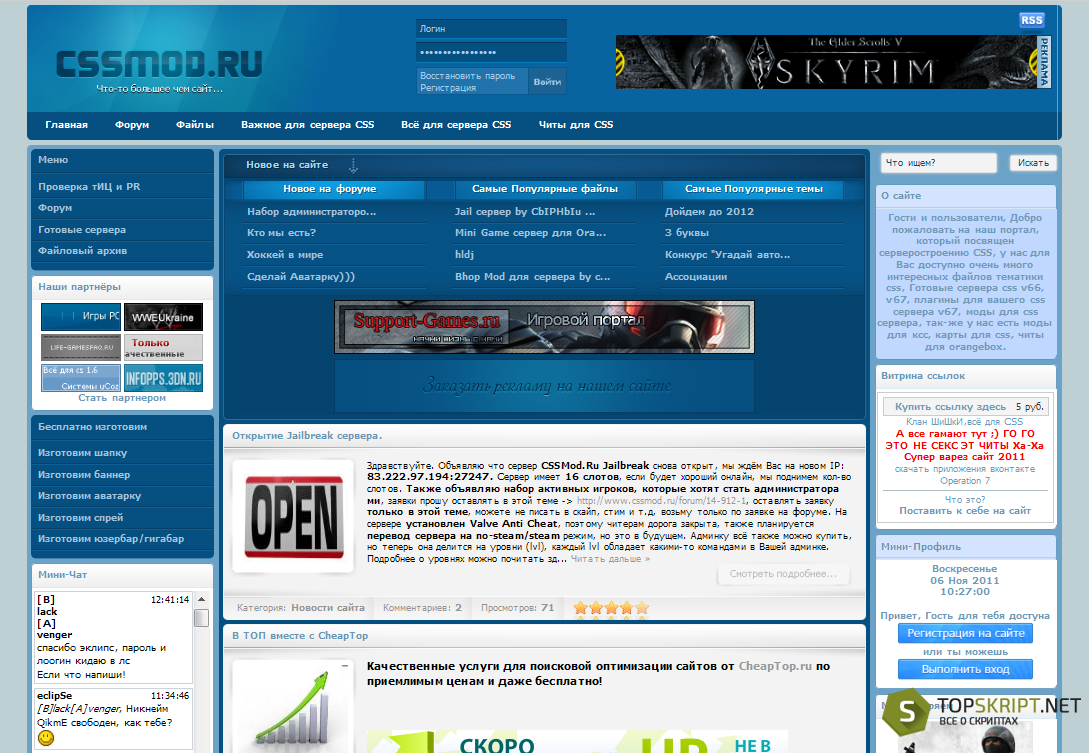Click the RSS feed icon
This screenshot has height=753, width=1089.
coord(1031,20)
